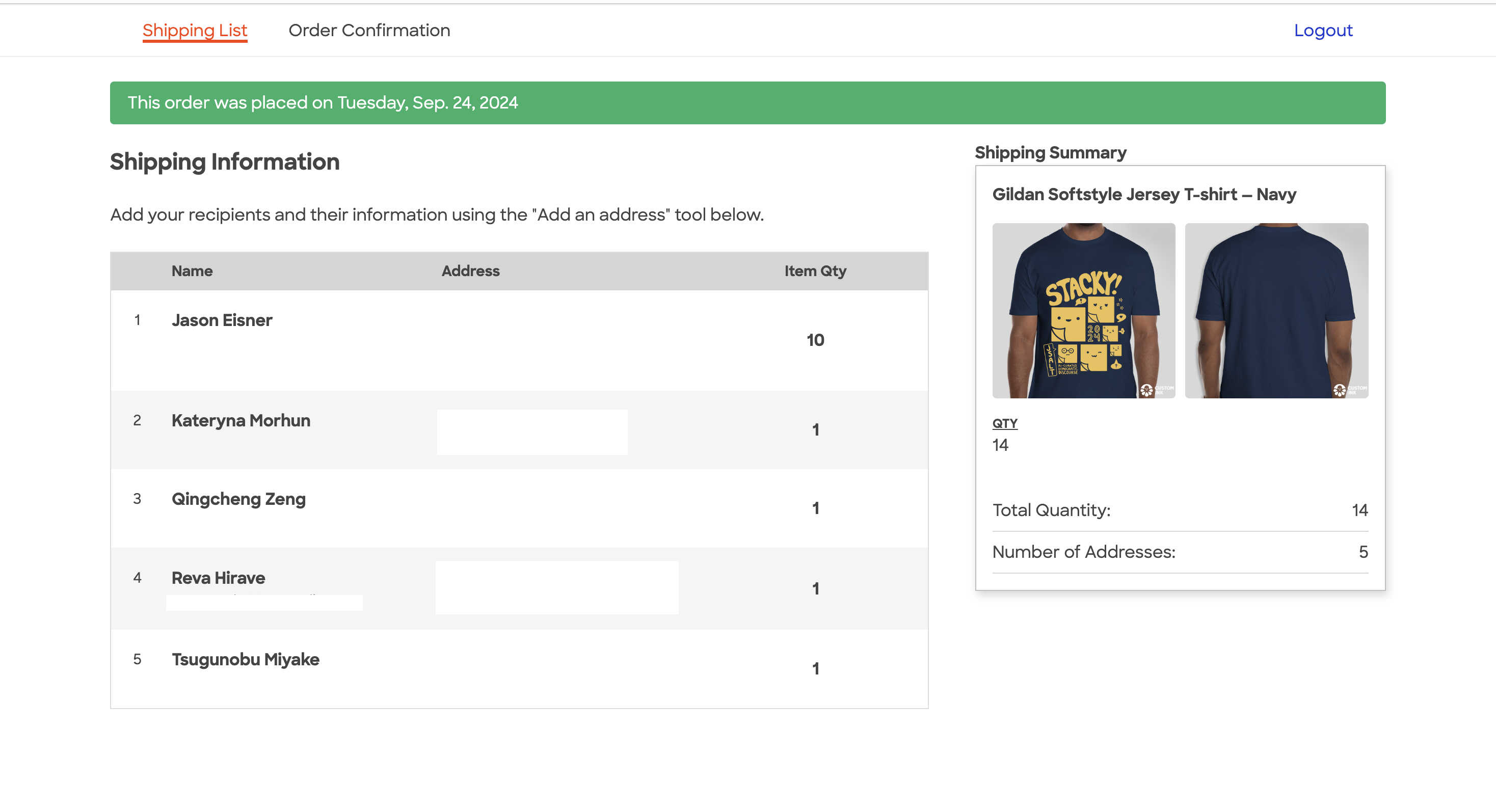This screenshot has height=812, width=1496.
Task: Click the Name column header to sort
Action: click(x=193, y=271)
